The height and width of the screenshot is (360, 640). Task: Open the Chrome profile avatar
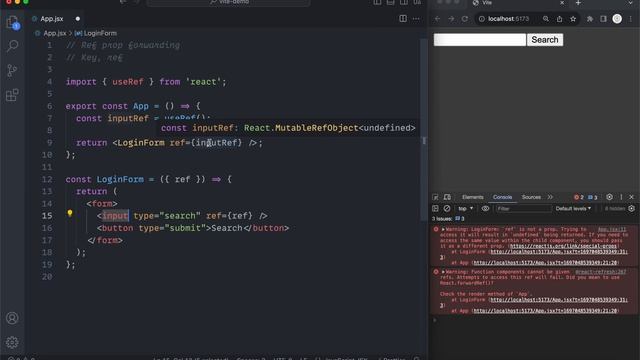(617, 19)
